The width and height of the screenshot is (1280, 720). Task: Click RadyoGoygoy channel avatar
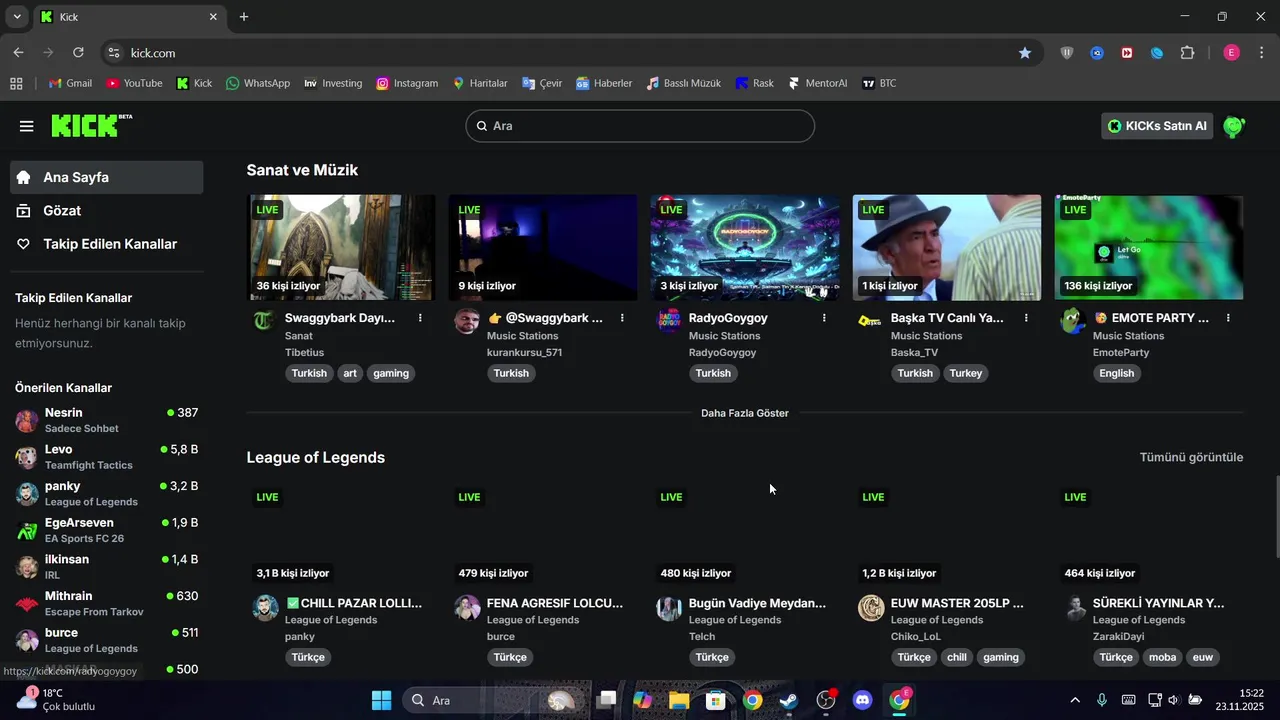coord(669,321)
